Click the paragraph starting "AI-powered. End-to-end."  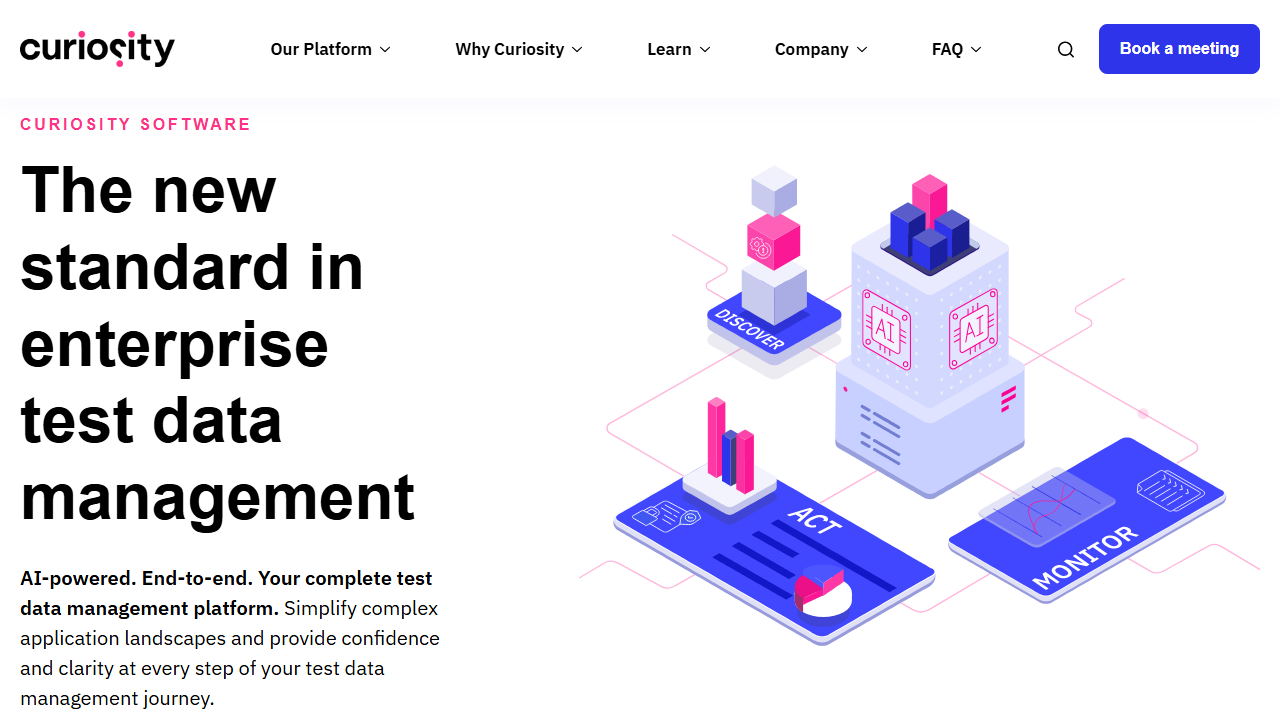(230, 638)
